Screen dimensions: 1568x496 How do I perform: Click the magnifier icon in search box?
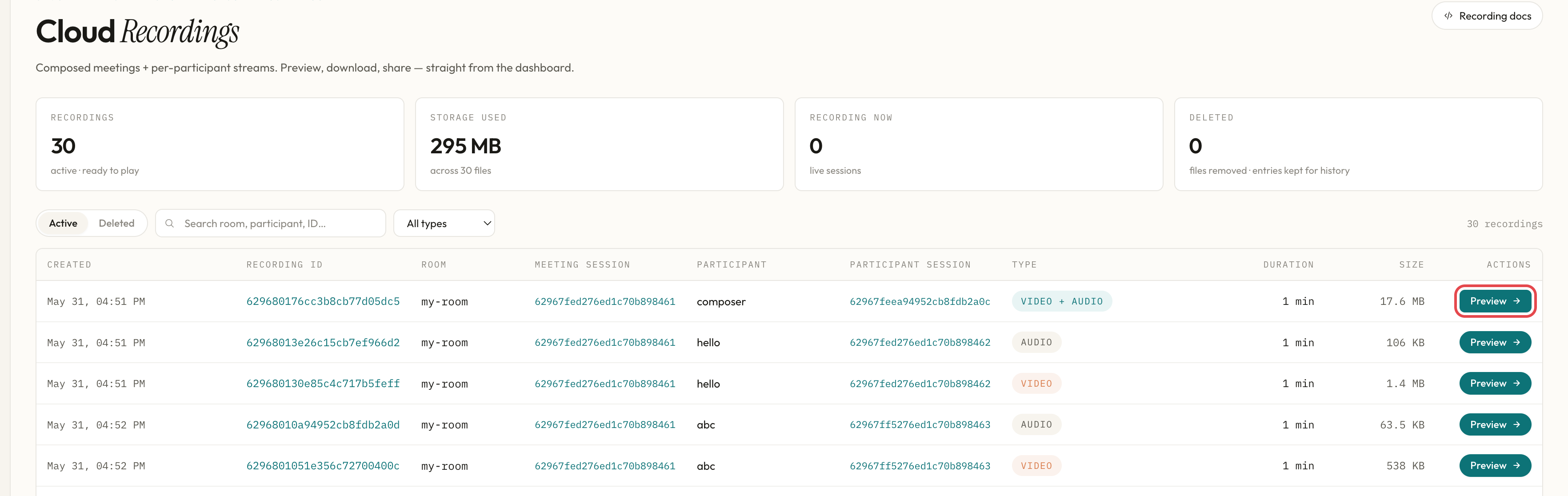click(170, 224)
